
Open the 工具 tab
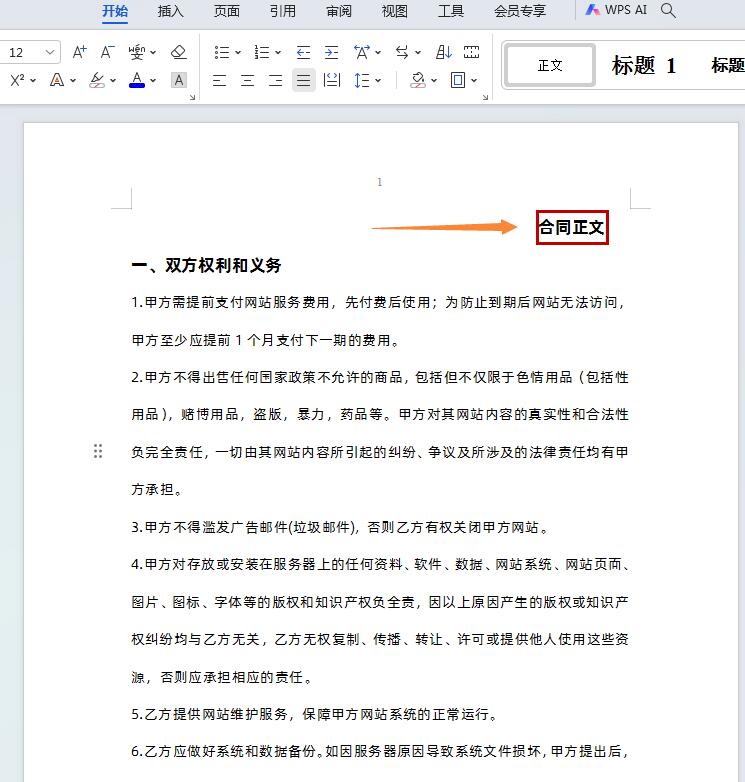pyautogui.click(x=451, y=11)
